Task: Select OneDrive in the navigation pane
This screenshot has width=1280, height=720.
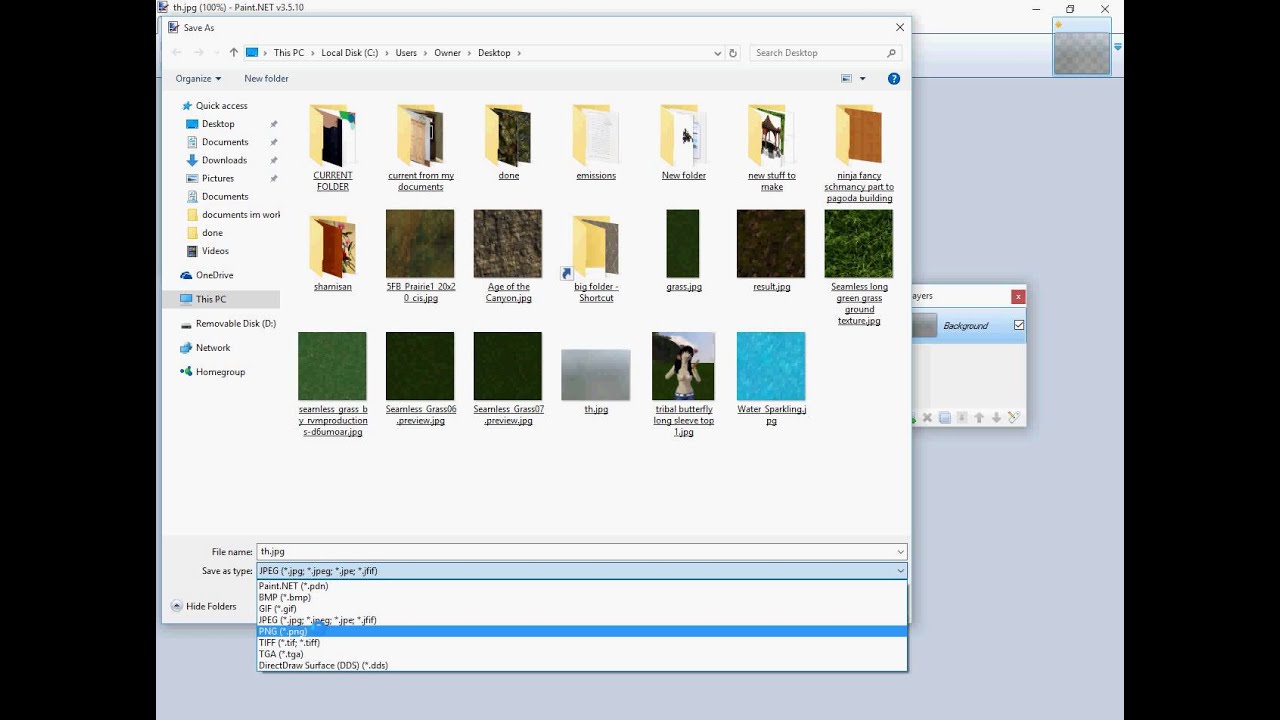Action: (214, 275)
